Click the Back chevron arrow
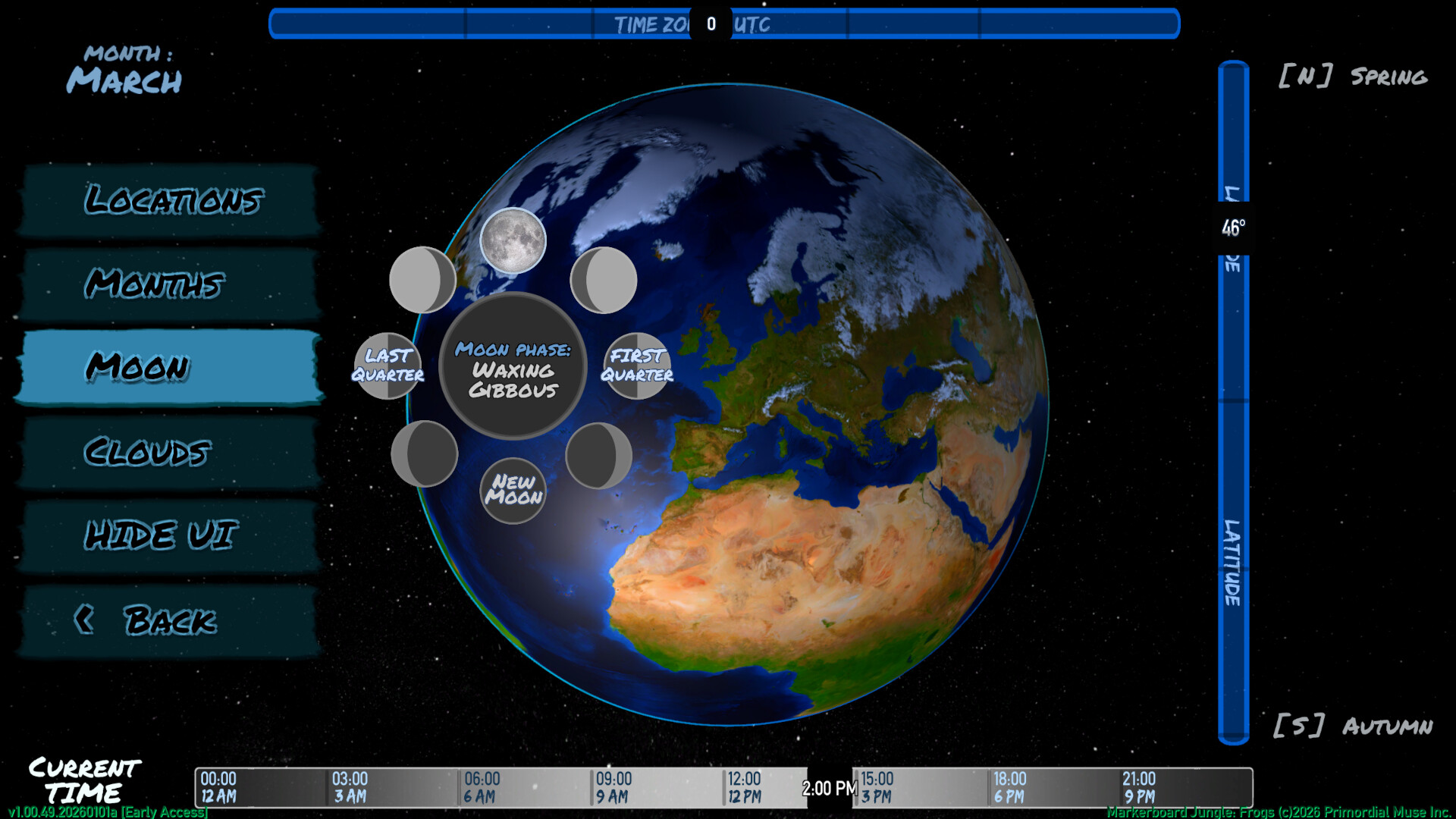 84,620
